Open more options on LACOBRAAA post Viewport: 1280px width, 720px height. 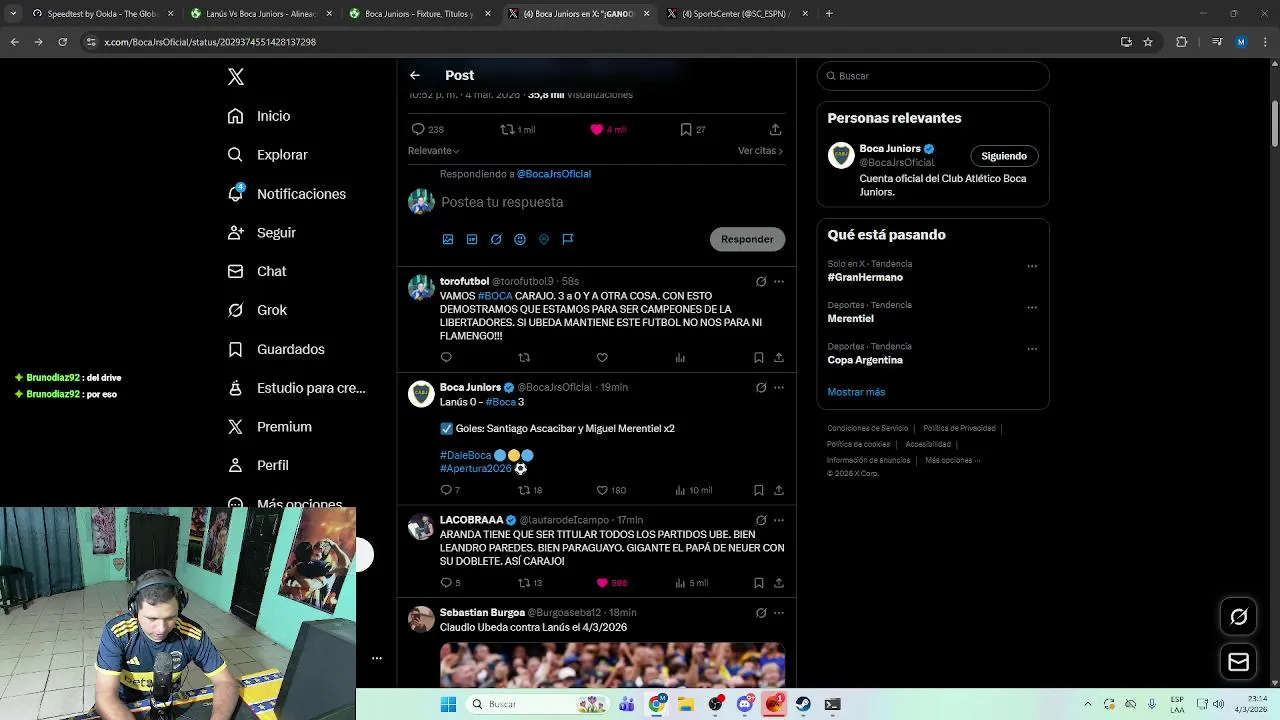click(x=779, y=521)
